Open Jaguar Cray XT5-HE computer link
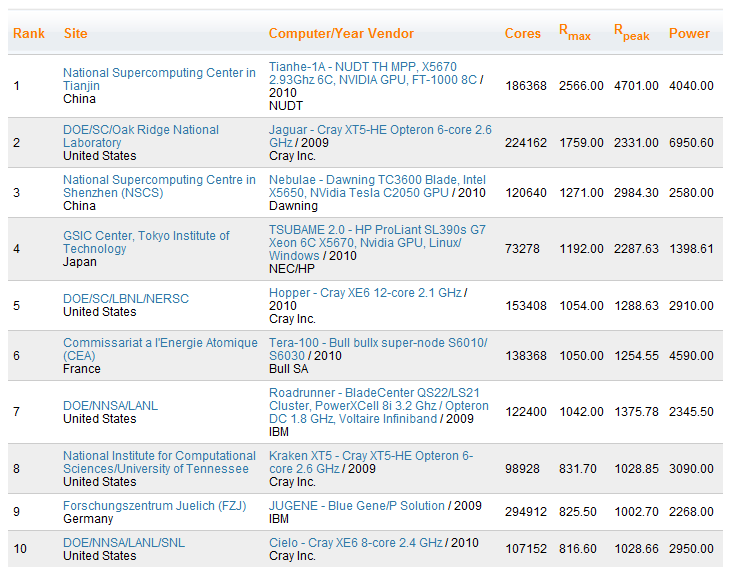This screenshot has height=567, width=732. click(380, 136)
